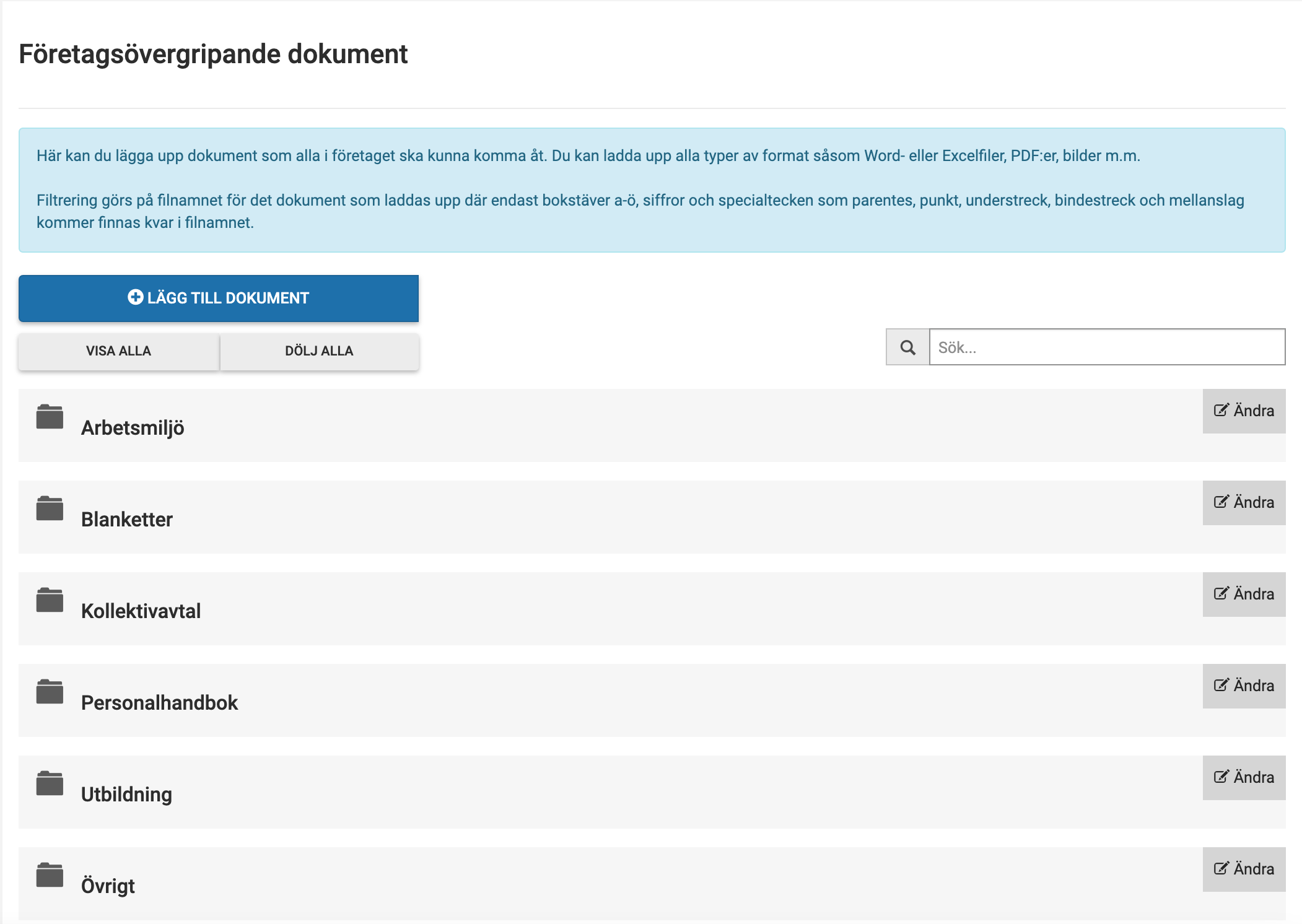Focus the Sök search field
1302x924 pixels.
[1106, 347]
